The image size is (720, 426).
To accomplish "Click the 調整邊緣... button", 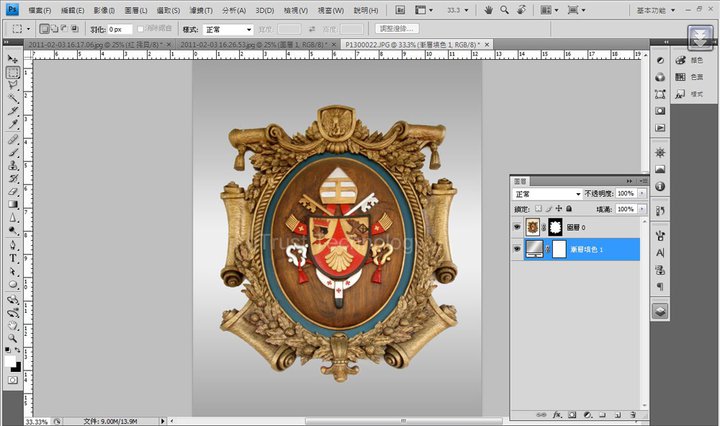I will 397,29.
